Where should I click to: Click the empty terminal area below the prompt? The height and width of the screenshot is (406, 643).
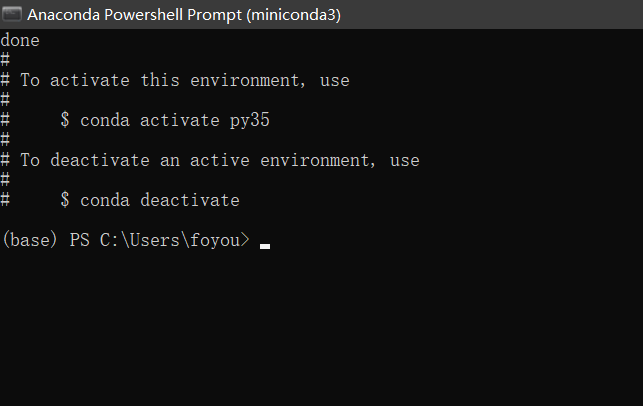click(x=320, y=330)
